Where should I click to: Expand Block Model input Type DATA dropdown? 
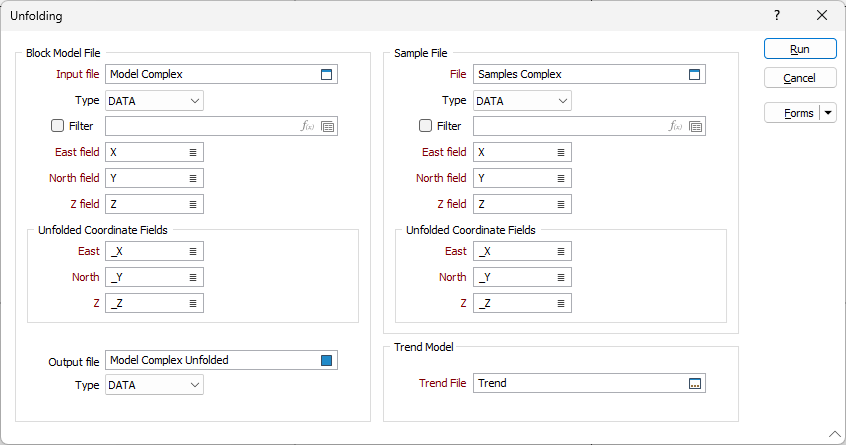pos(154,101)
